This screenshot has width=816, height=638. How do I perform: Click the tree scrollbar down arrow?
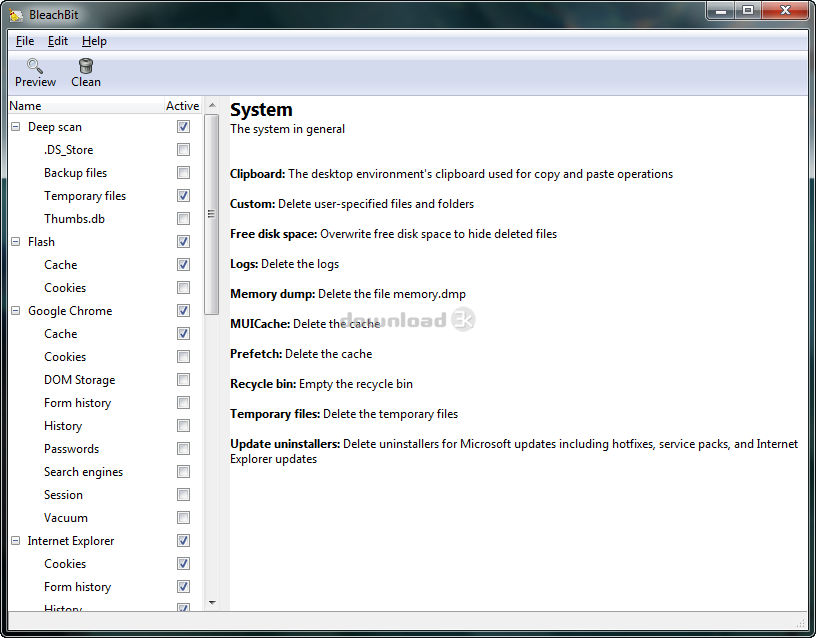tap(212, 603)
